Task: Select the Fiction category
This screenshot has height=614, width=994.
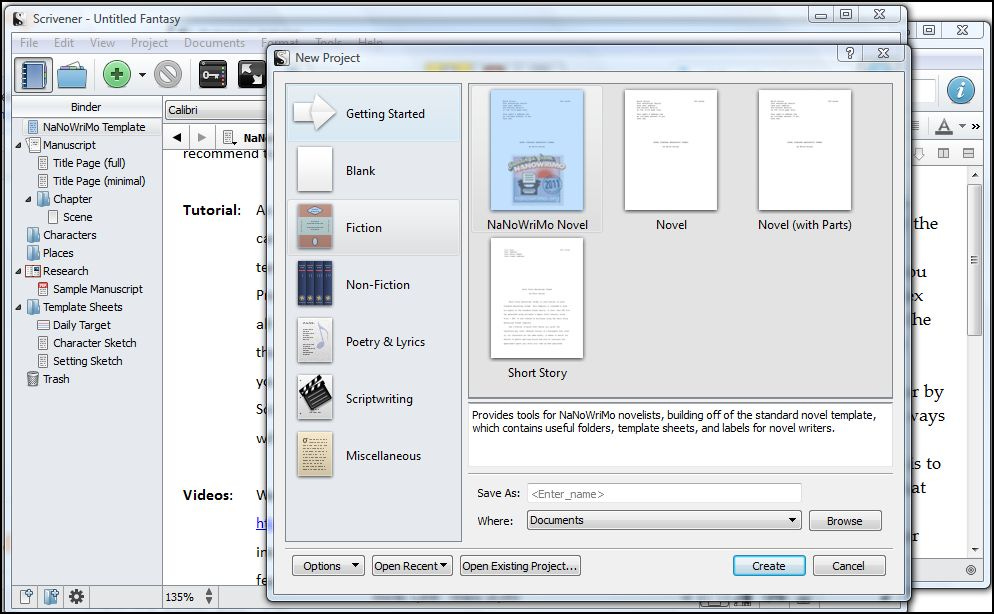Action: coord(374,227)
